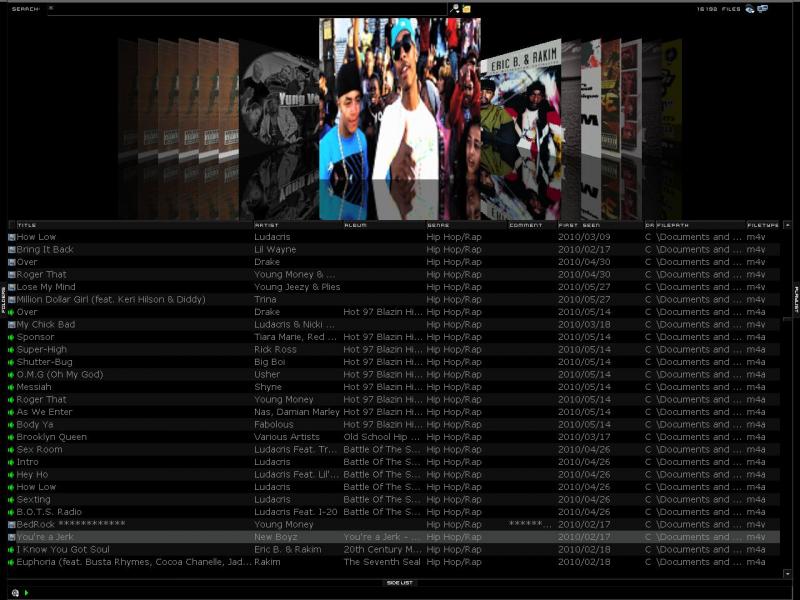Select 'The Seventh Seal' album cell

pyautogui.click(x=382, y=562)
